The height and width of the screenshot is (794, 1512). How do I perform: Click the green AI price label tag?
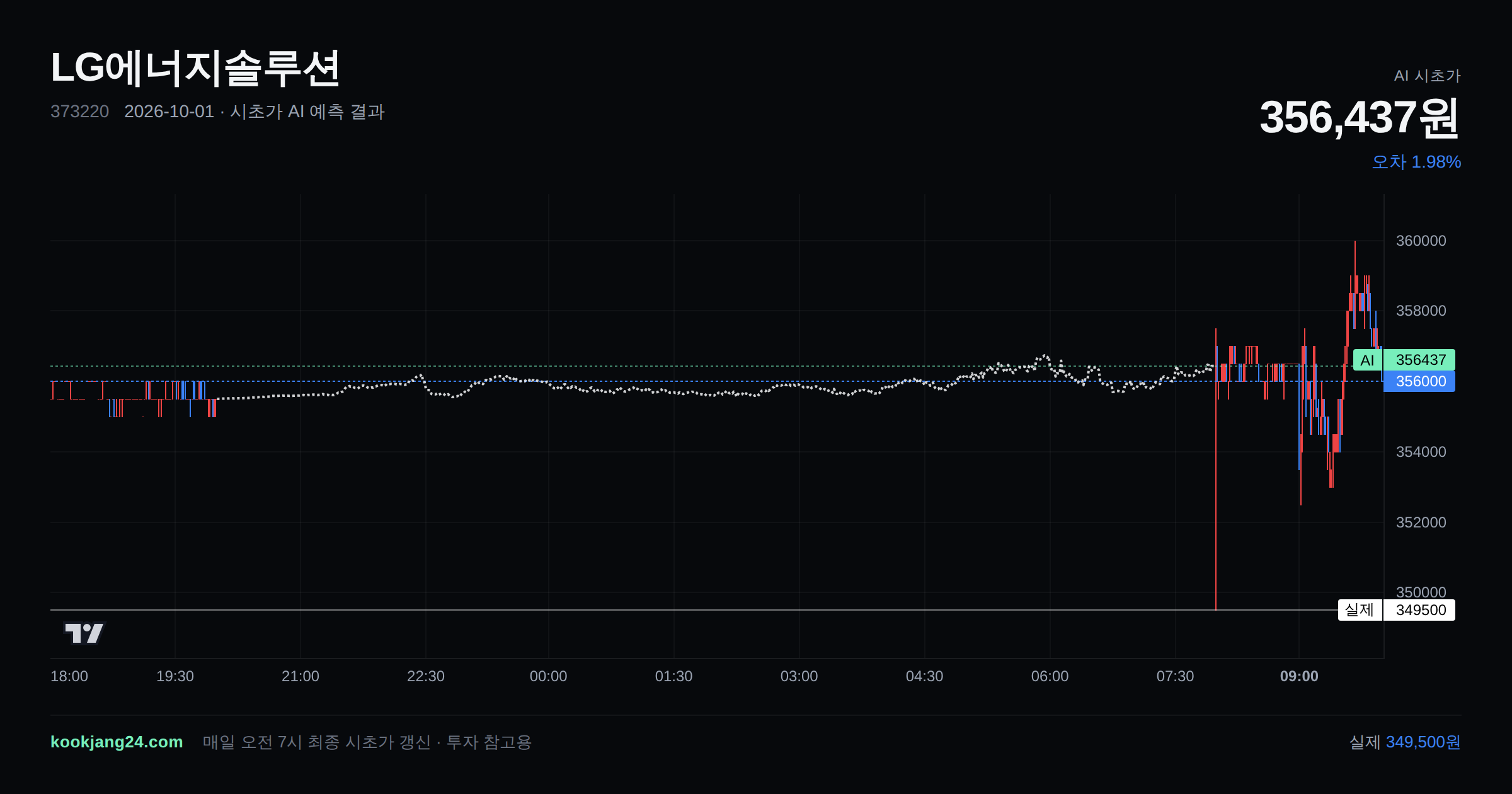[1367, 360]
